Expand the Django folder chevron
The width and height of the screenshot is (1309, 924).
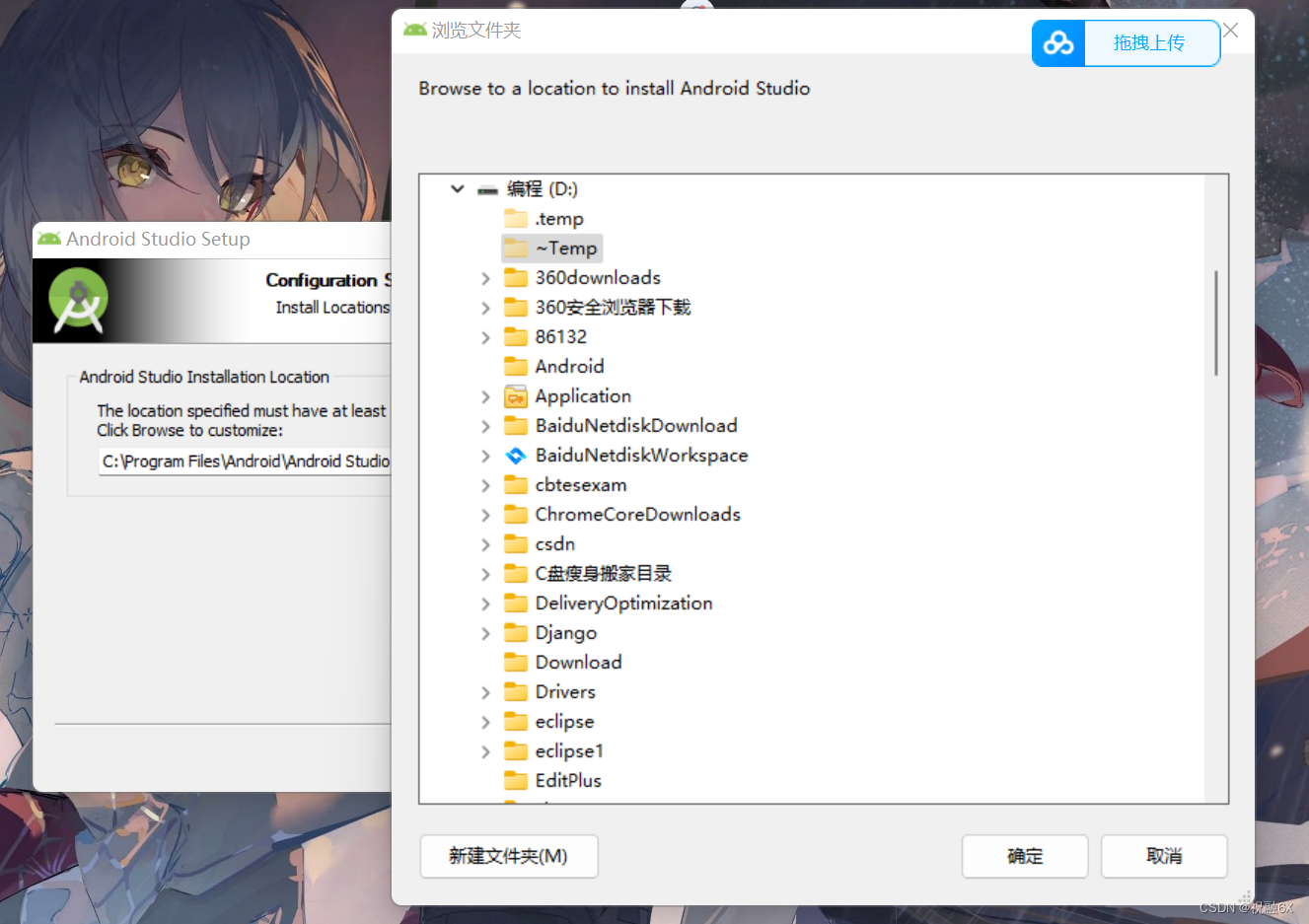[x=485, y=633]
